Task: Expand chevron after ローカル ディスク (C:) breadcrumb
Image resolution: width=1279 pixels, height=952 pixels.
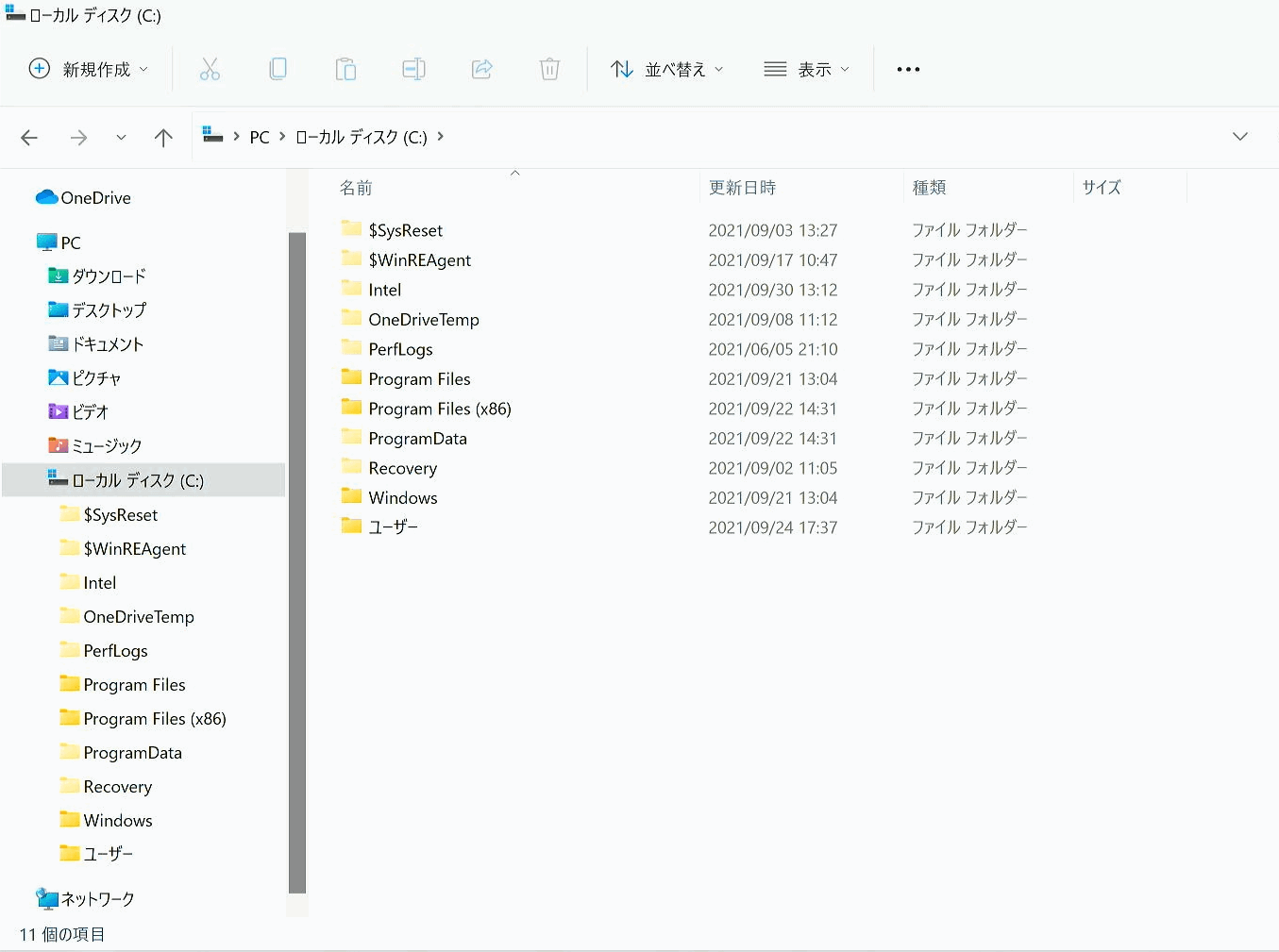Action: pyautogui.click(x=440, y=137)
